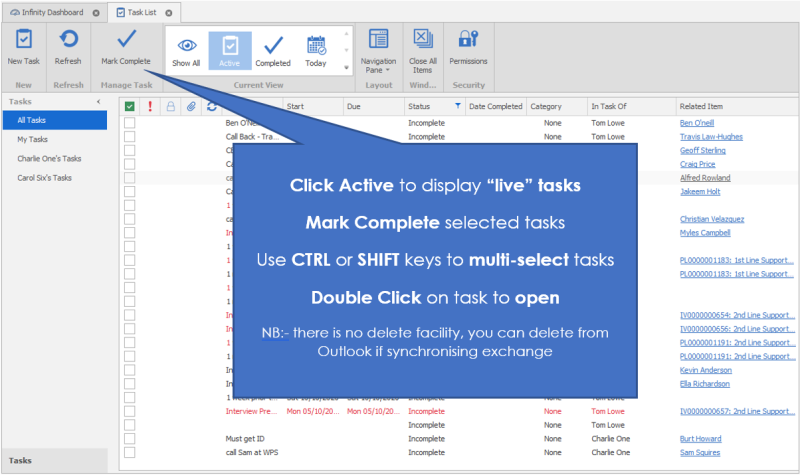Toggle the select-all checkbox in the header

click(130, 106)
